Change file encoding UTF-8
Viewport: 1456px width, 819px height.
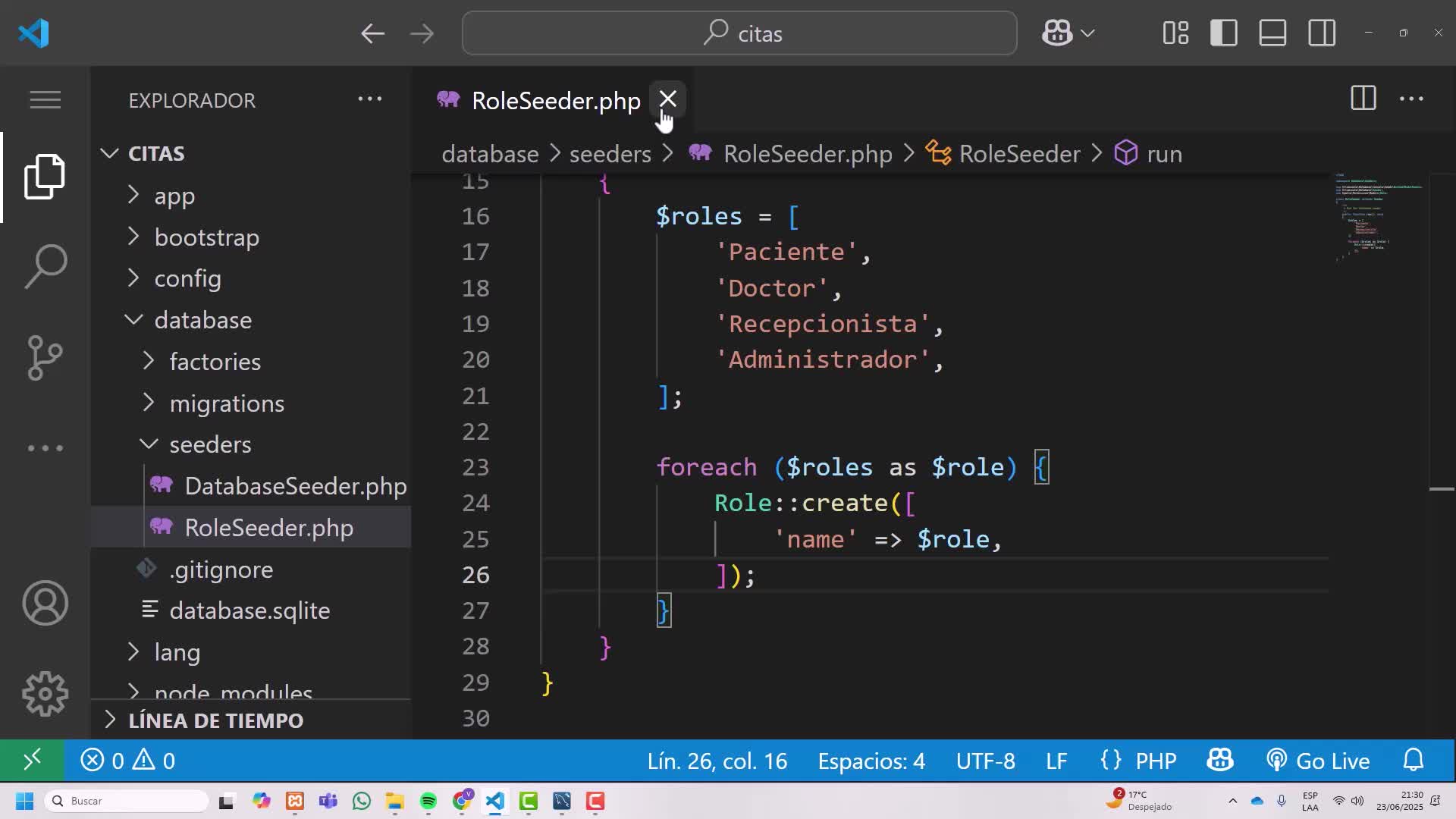(985, 760)
